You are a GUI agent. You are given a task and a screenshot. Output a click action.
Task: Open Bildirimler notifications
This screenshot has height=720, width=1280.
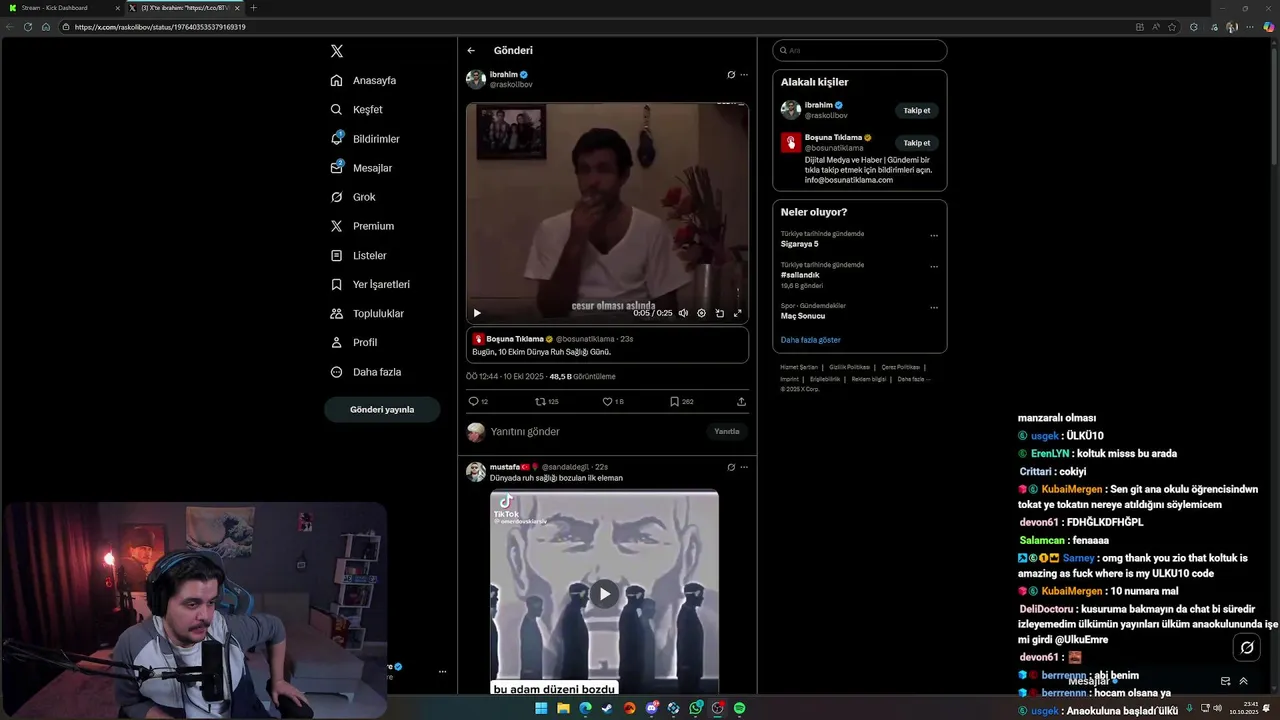366,139
